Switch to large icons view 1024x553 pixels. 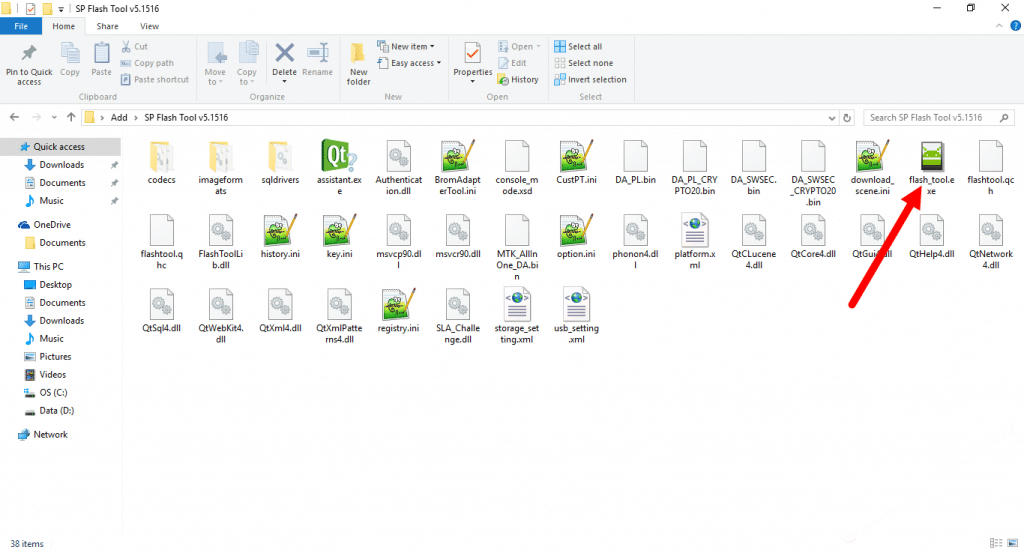coord(1012,543)
